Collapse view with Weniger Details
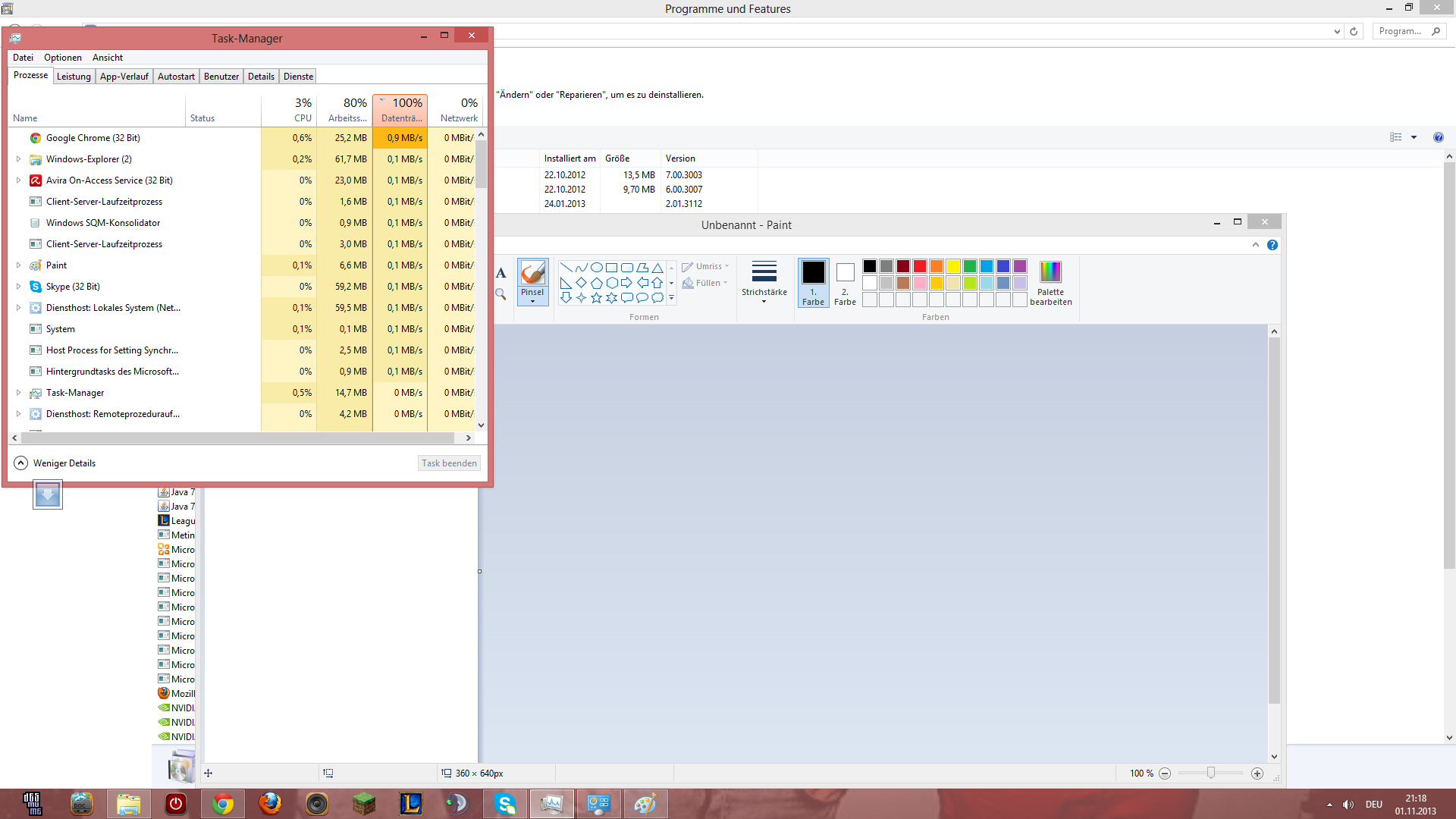Image resolution: width=1456 pixels, height=819 pixels. (54, 463)
